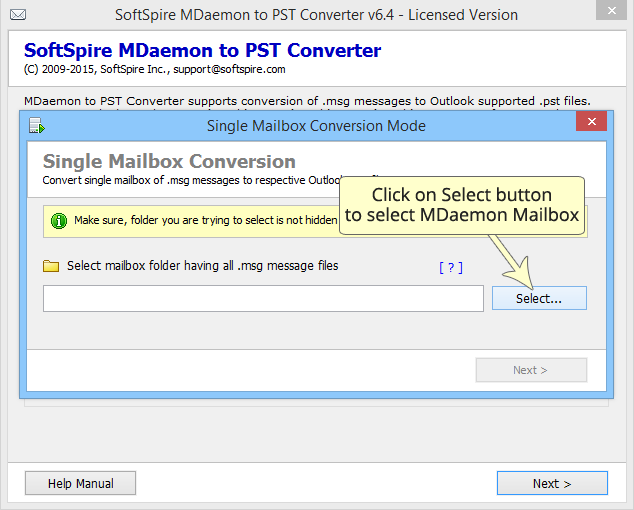The image size is (634, 510).
Task: Click the disabled Next button inside dialog
Action: [531, 370]
